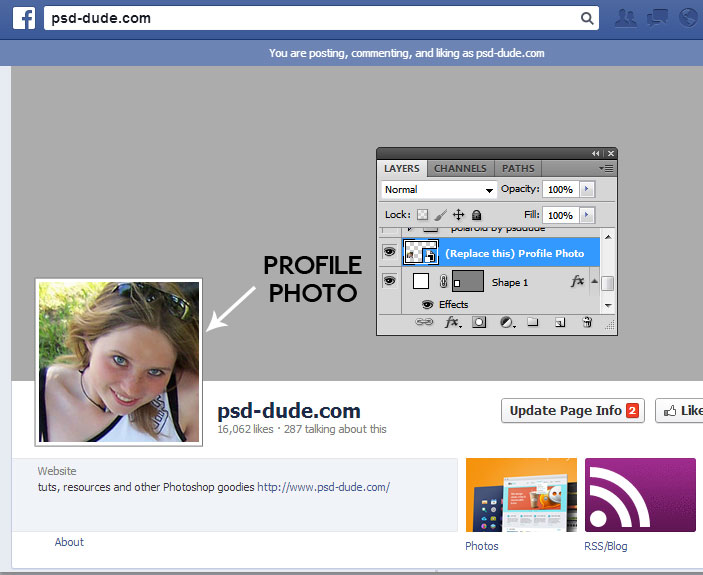The height and width of the screenshot is (575, 703).
Task: Click the chain link icon on Shape 1
Action: click(443, 281)
